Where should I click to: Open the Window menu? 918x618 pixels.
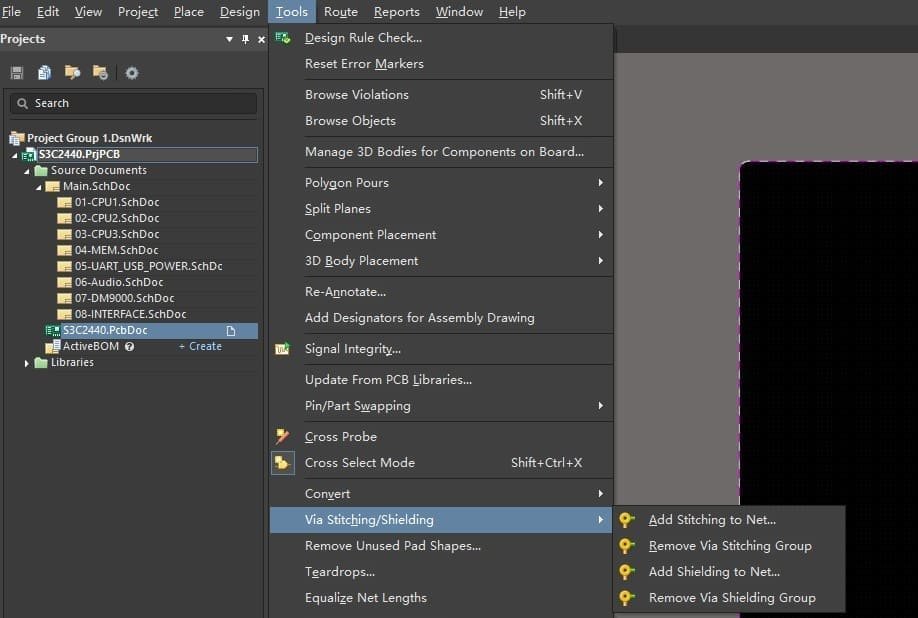459,12
